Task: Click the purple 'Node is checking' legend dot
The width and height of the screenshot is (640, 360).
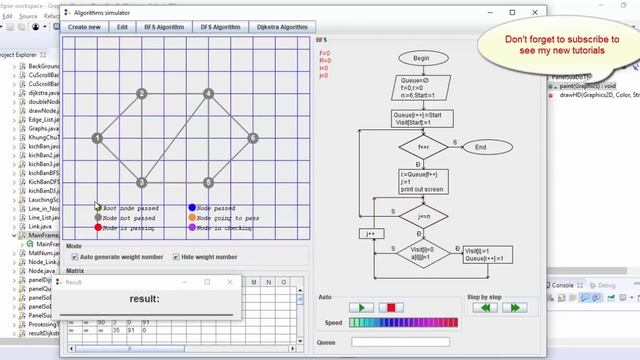Action: tap(192, 227)
